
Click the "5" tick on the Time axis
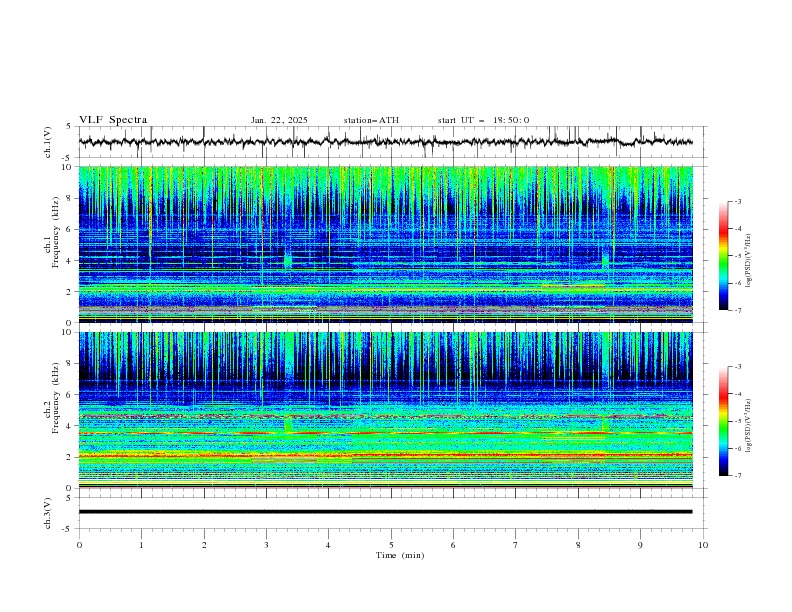pos(391,545)
